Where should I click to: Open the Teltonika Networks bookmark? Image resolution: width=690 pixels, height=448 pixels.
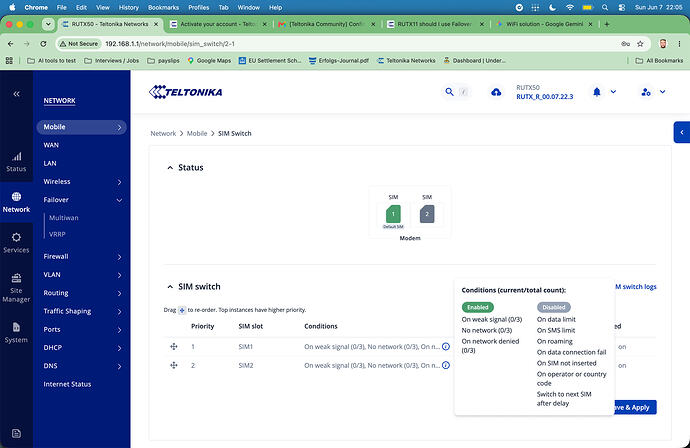coord(406,61)
